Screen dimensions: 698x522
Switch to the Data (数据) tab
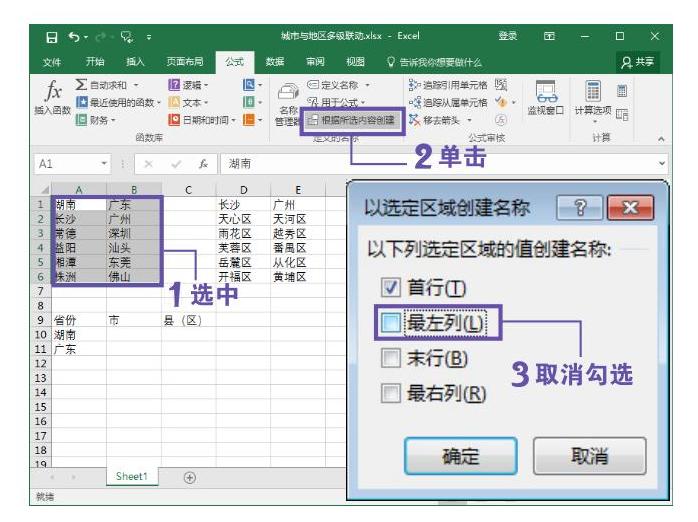click(x=275, y=62)
